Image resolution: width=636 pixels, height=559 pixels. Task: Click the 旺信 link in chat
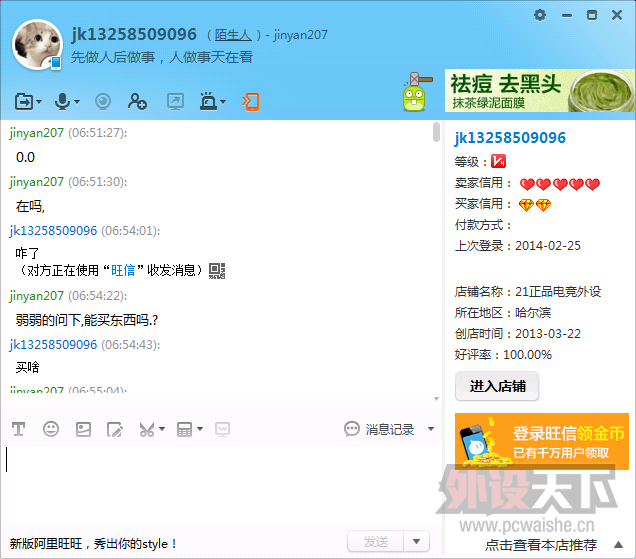click(123, 270)
